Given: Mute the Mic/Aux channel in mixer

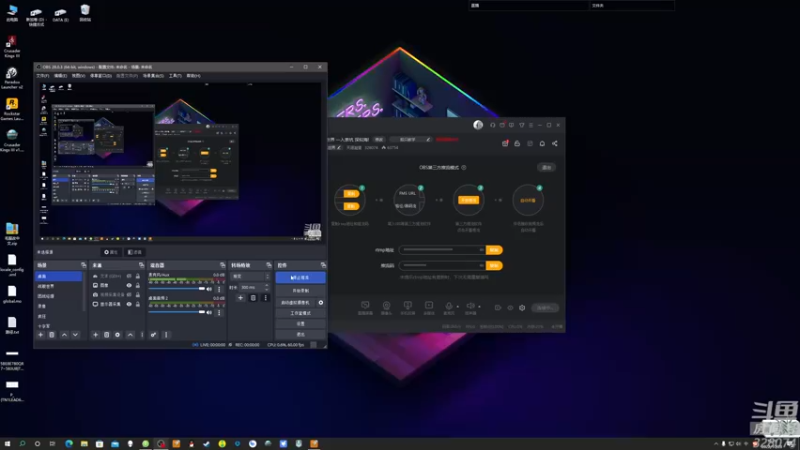Looking at the screenshot, I should 209,289.
